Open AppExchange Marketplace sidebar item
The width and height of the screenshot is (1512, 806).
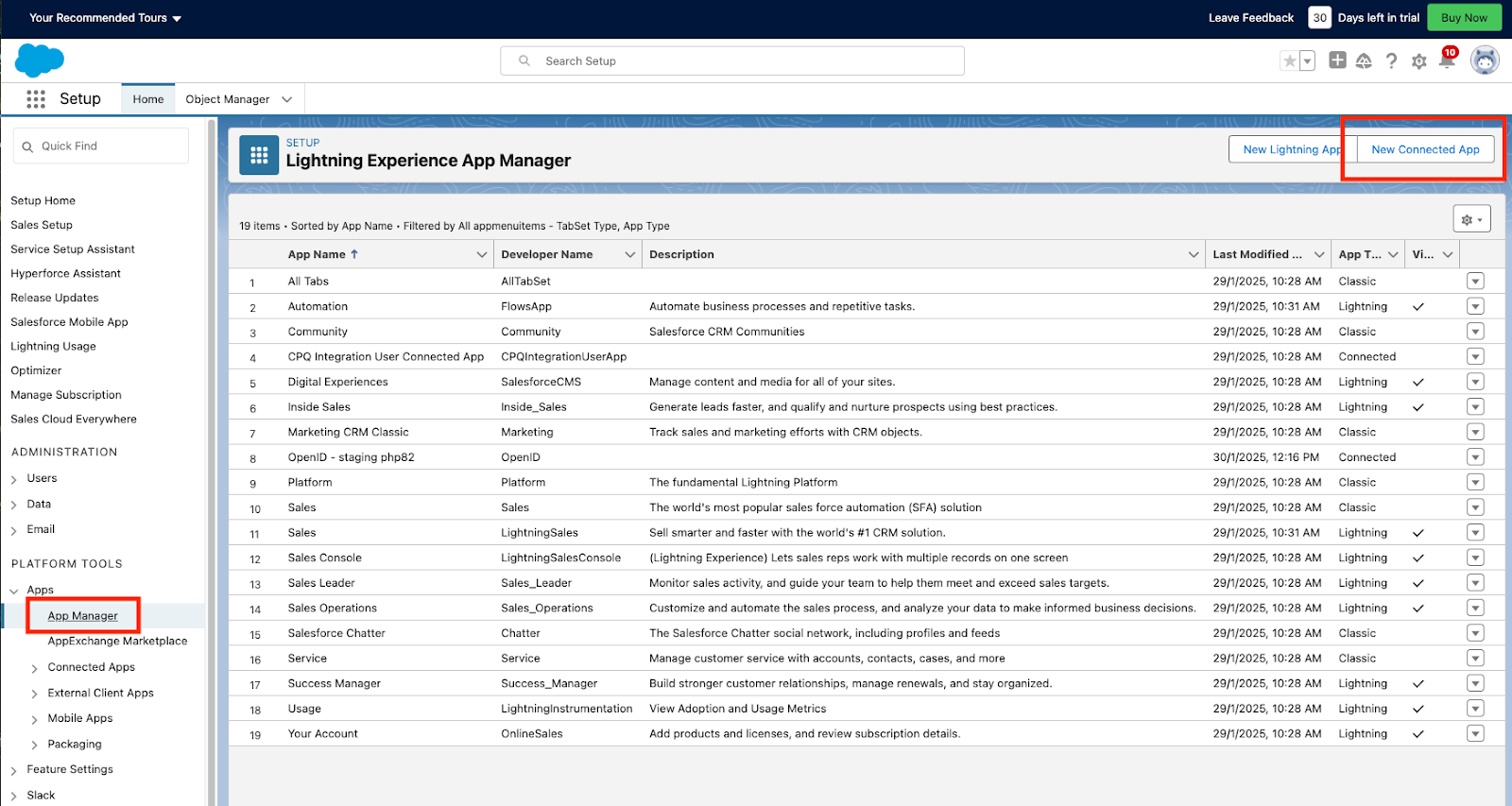(x=117, y=641)
